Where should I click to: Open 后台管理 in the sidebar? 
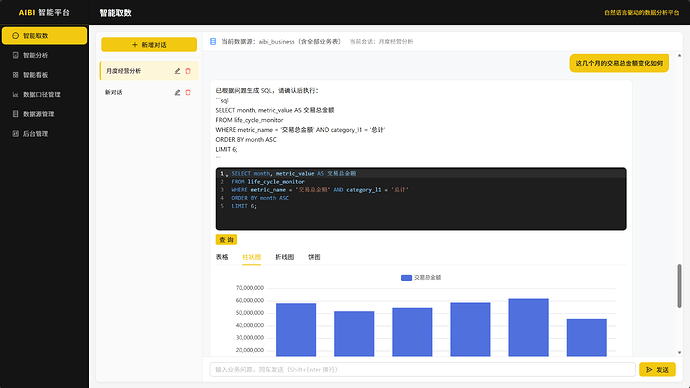pos(44,133)
